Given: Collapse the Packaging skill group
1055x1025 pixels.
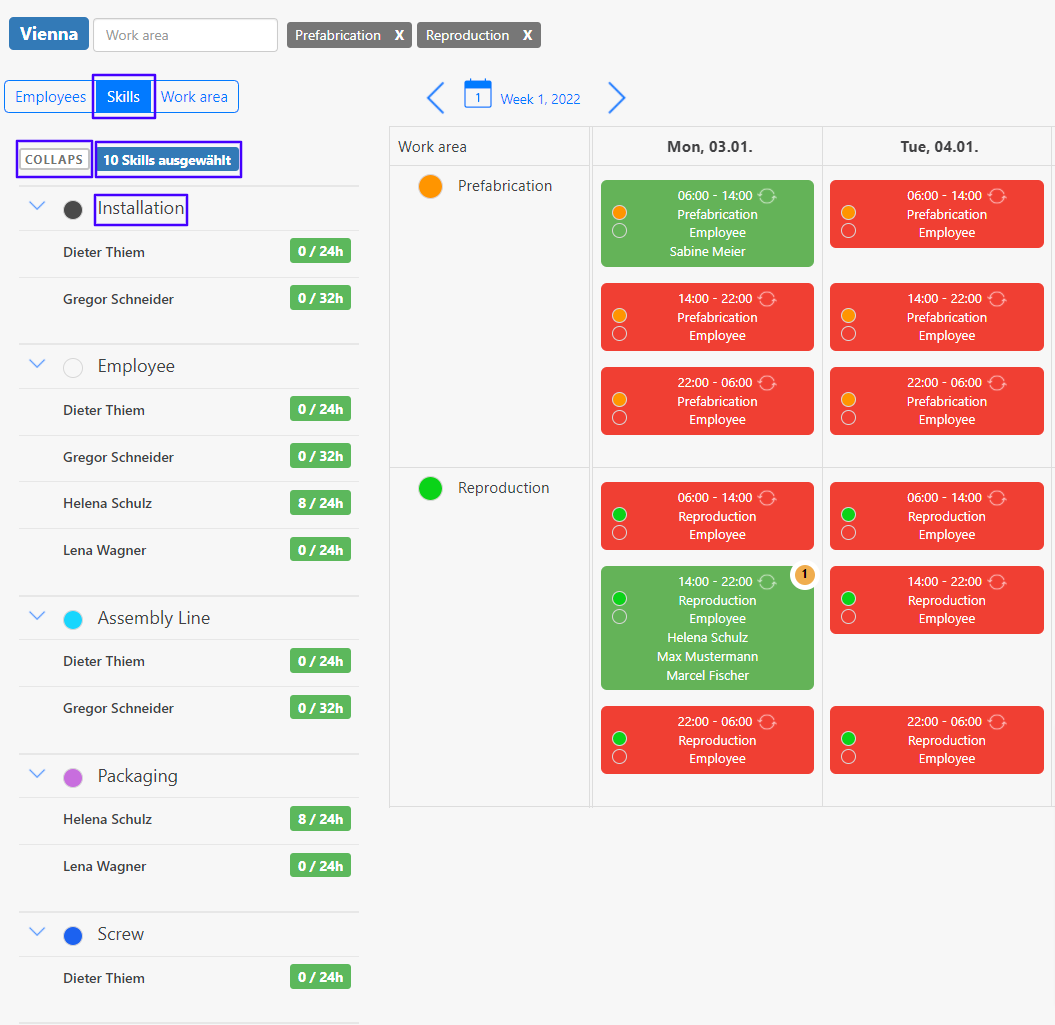Looking at the screenshot, I should 37,774.
